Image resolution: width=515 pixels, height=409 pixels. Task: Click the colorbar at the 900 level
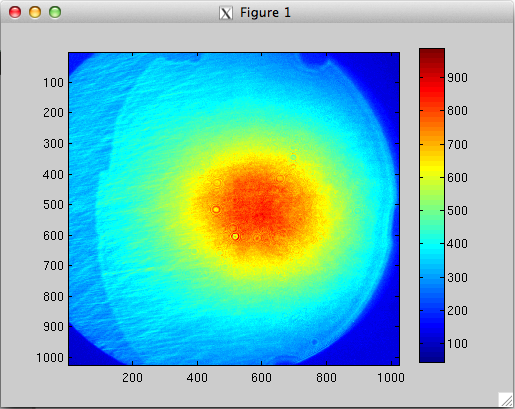432,77
